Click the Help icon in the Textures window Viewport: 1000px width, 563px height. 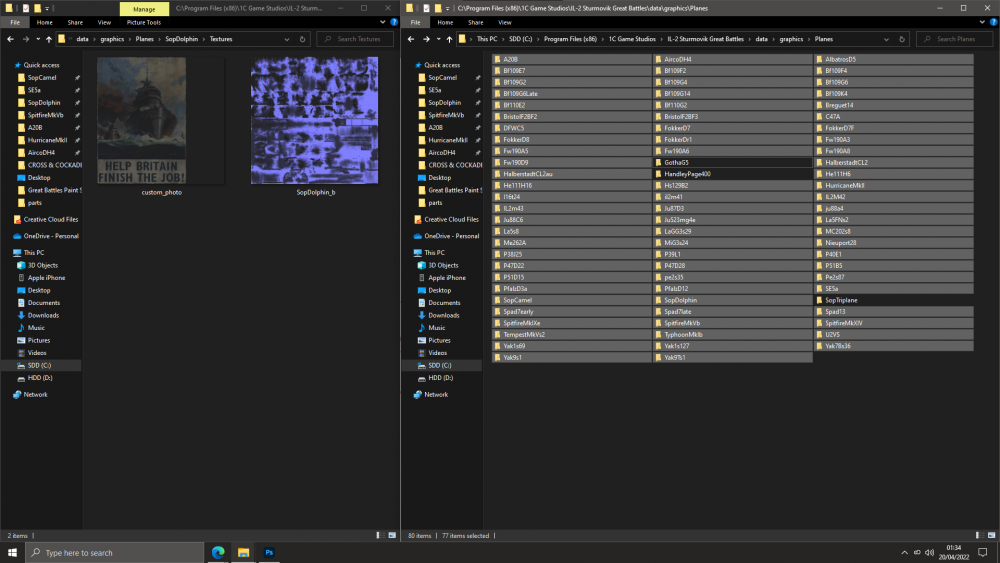coord(391,22)
